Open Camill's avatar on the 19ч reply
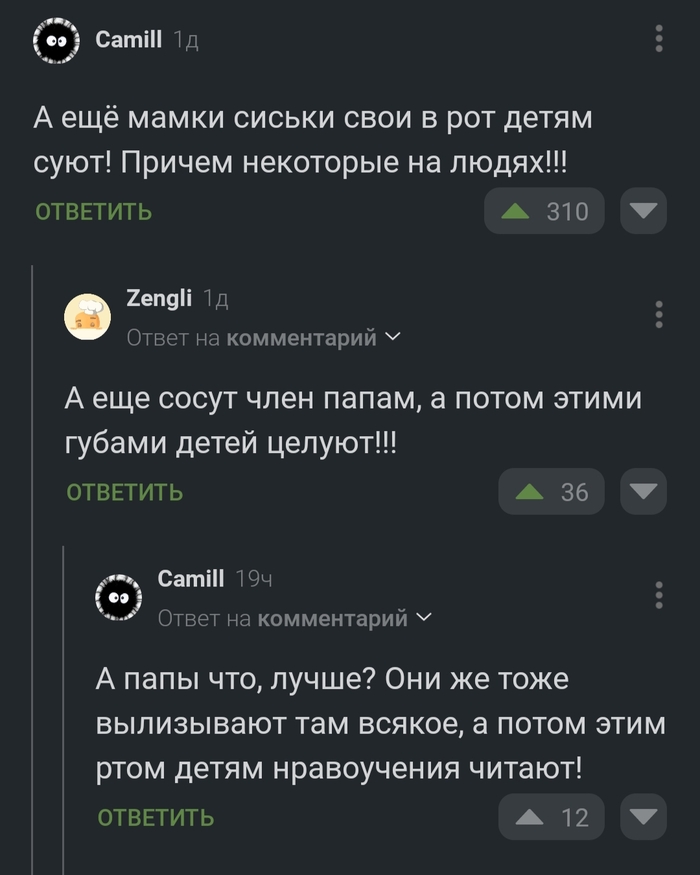 click(x=119, y=598)
